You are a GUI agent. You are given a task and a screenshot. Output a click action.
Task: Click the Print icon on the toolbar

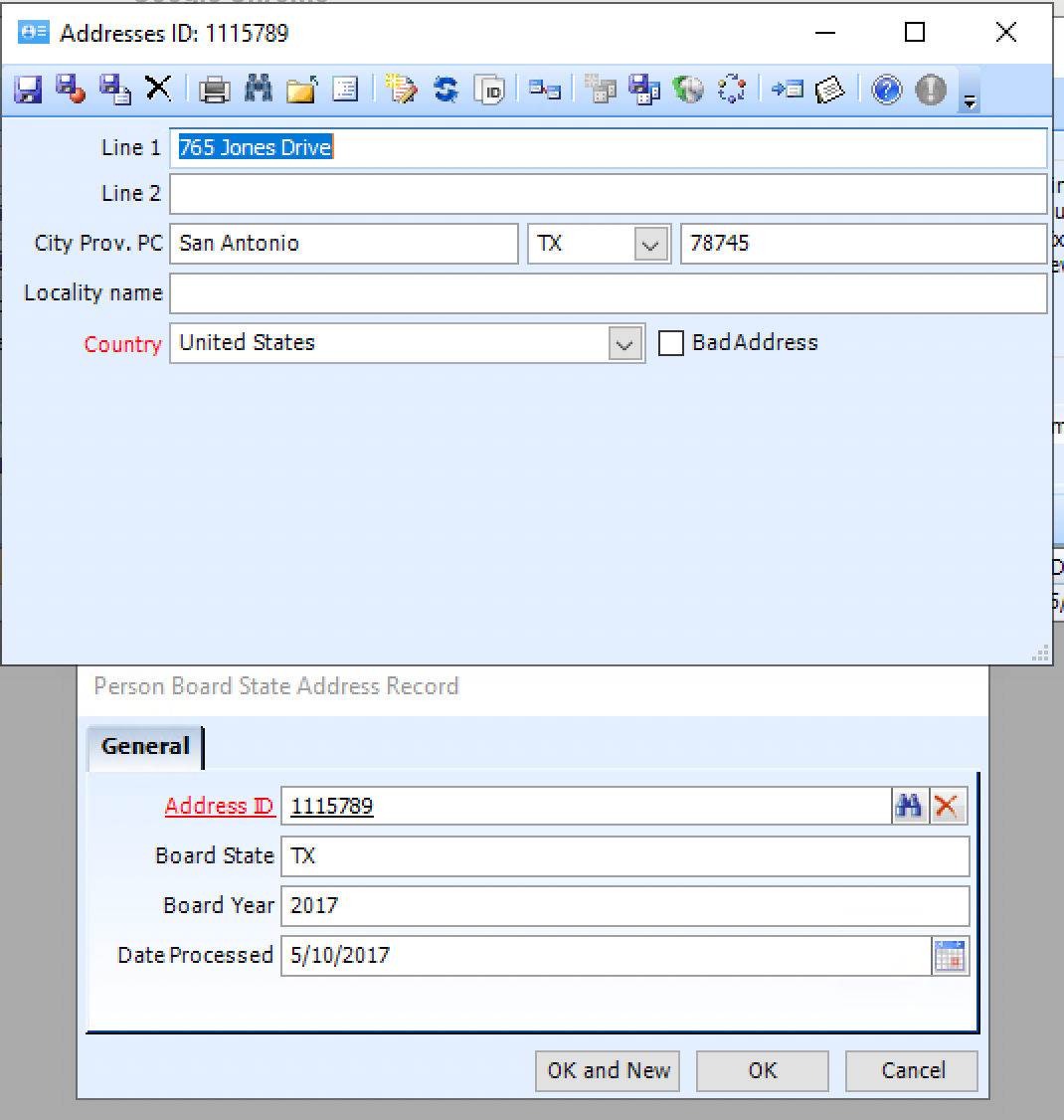[214, 89]
